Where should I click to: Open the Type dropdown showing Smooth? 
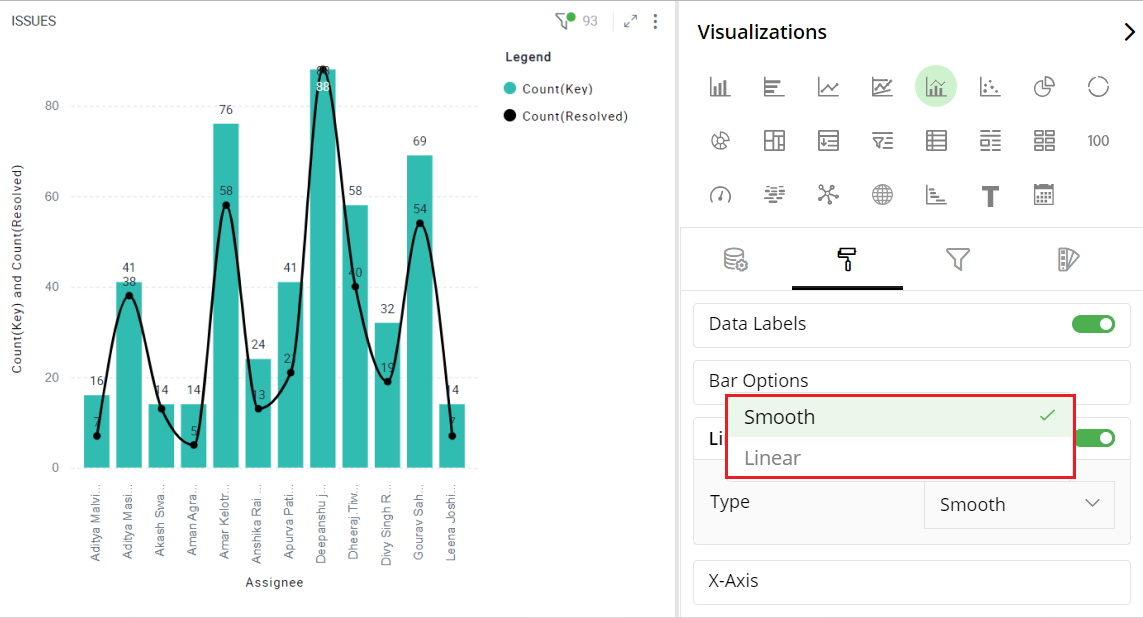(x=1019, y=504)
